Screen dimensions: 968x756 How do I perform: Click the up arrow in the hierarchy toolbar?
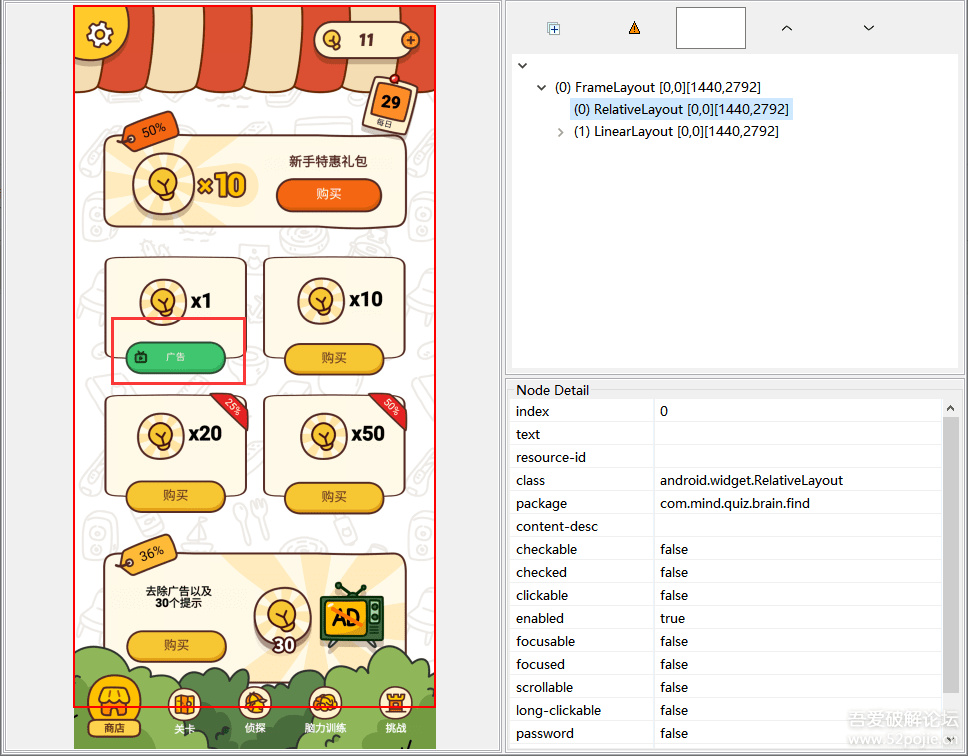[x=787, y=28]
